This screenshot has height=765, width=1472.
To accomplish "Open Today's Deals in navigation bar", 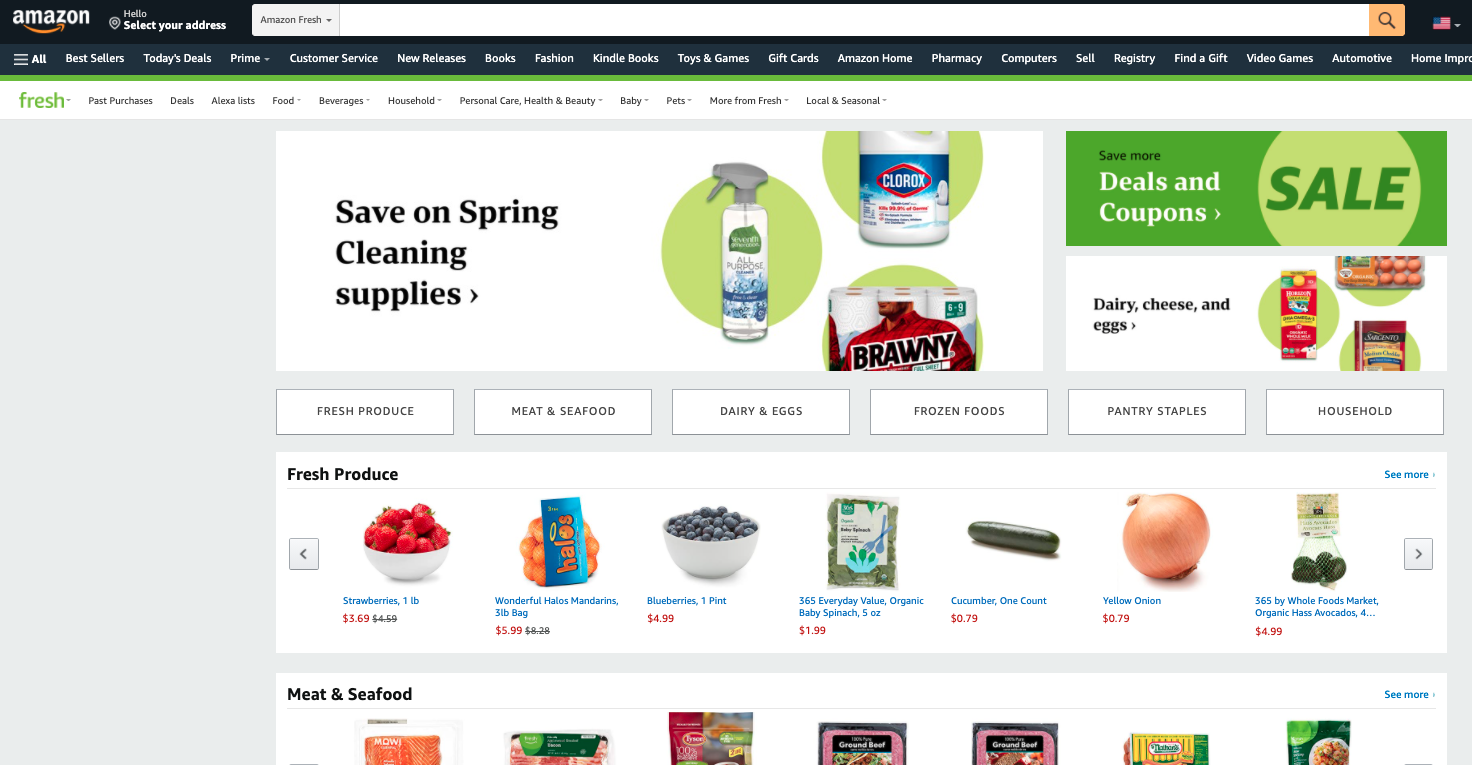I will (177, 59).
